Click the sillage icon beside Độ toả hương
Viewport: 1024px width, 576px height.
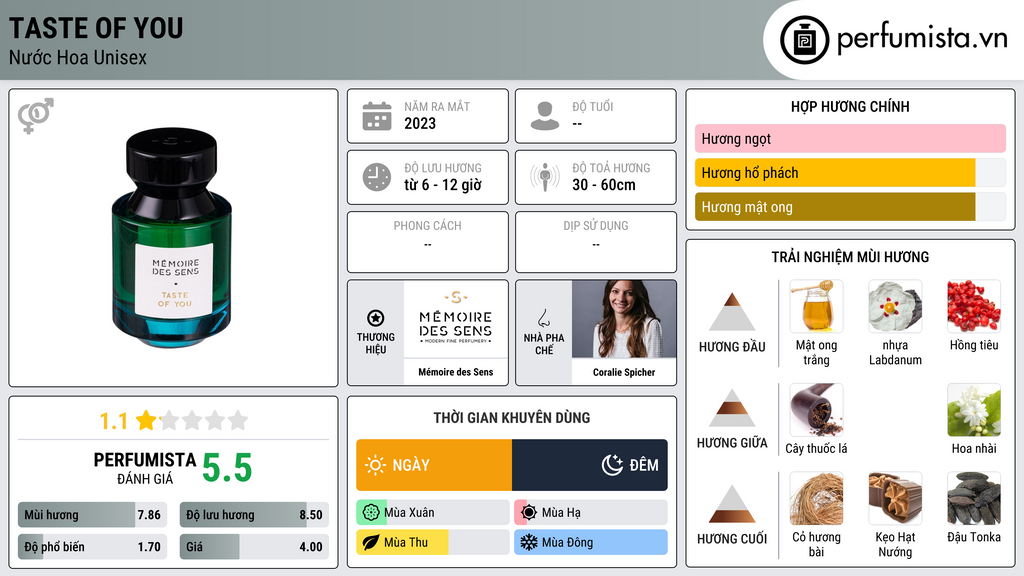(x=545, y=177)
